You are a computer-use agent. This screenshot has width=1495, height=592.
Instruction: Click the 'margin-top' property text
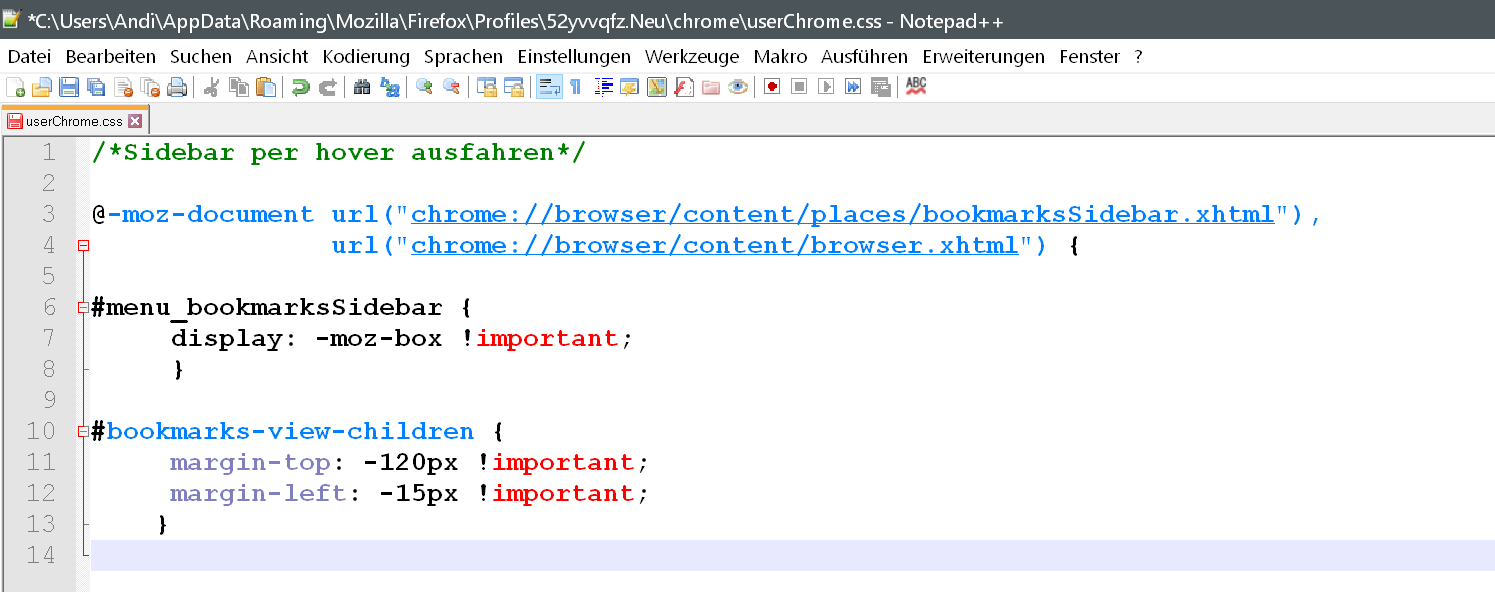coord(250,462)
